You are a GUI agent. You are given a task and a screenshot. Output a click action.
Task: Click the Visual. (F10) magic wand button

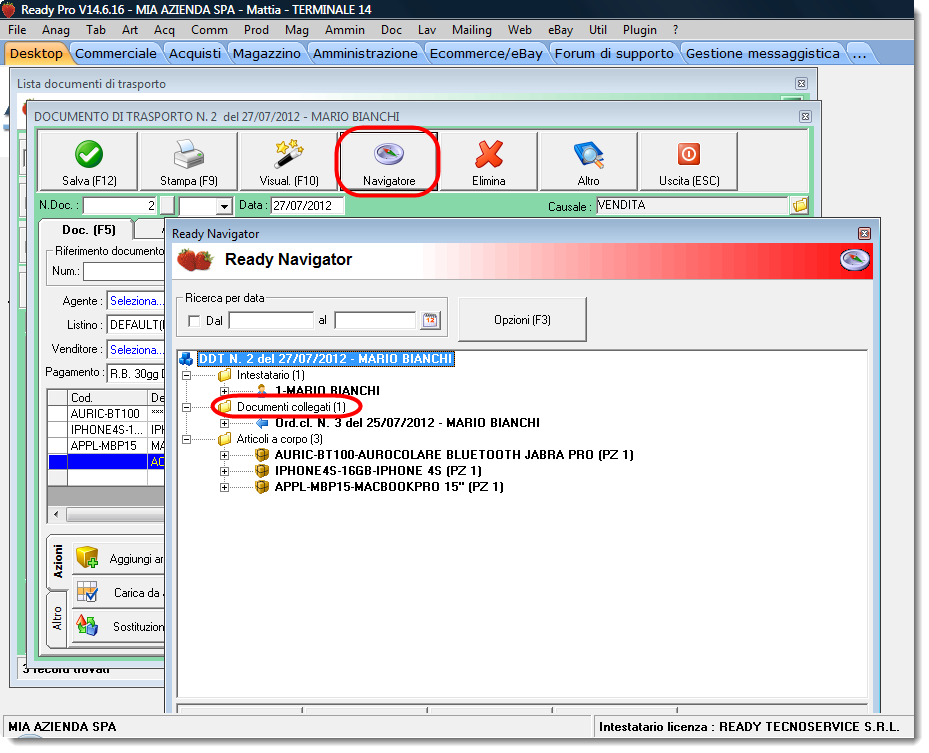pyautogui.click(x=289, y=161)
